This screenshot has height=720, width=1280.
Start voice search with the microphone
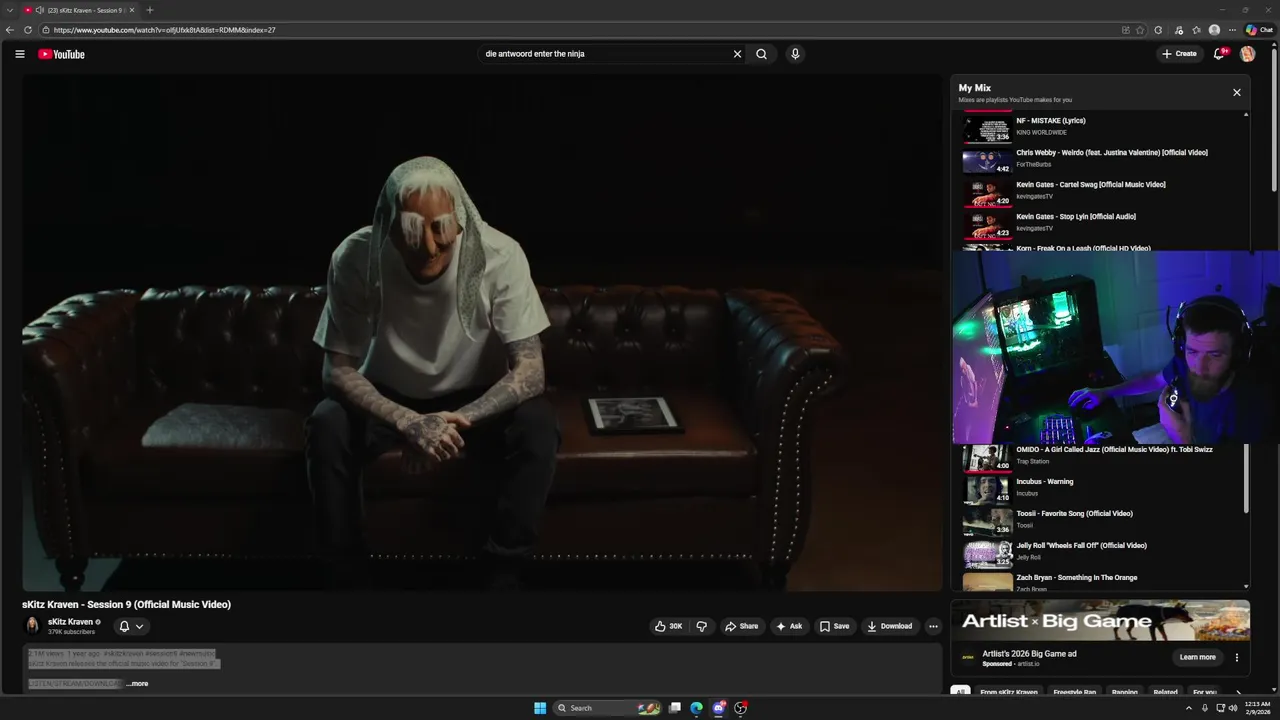click(795, 54)
